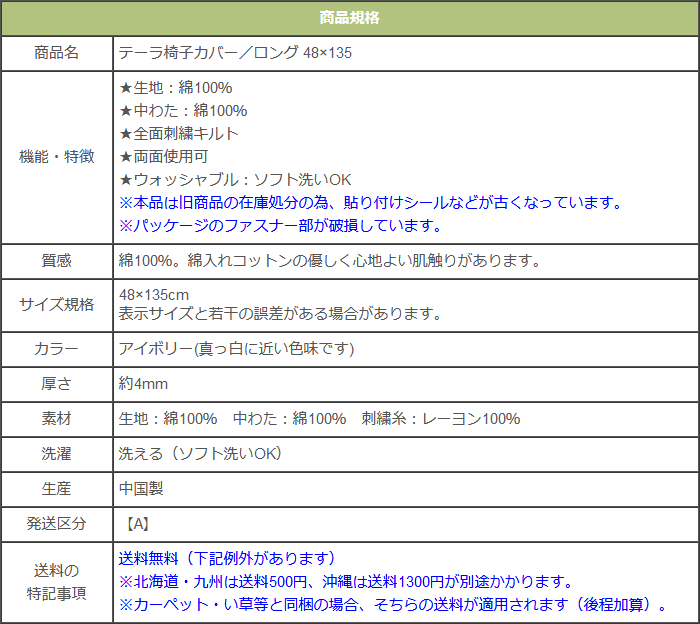Click the 48×135cm size value
Screen dimensions: 700x624
(154, 295)
